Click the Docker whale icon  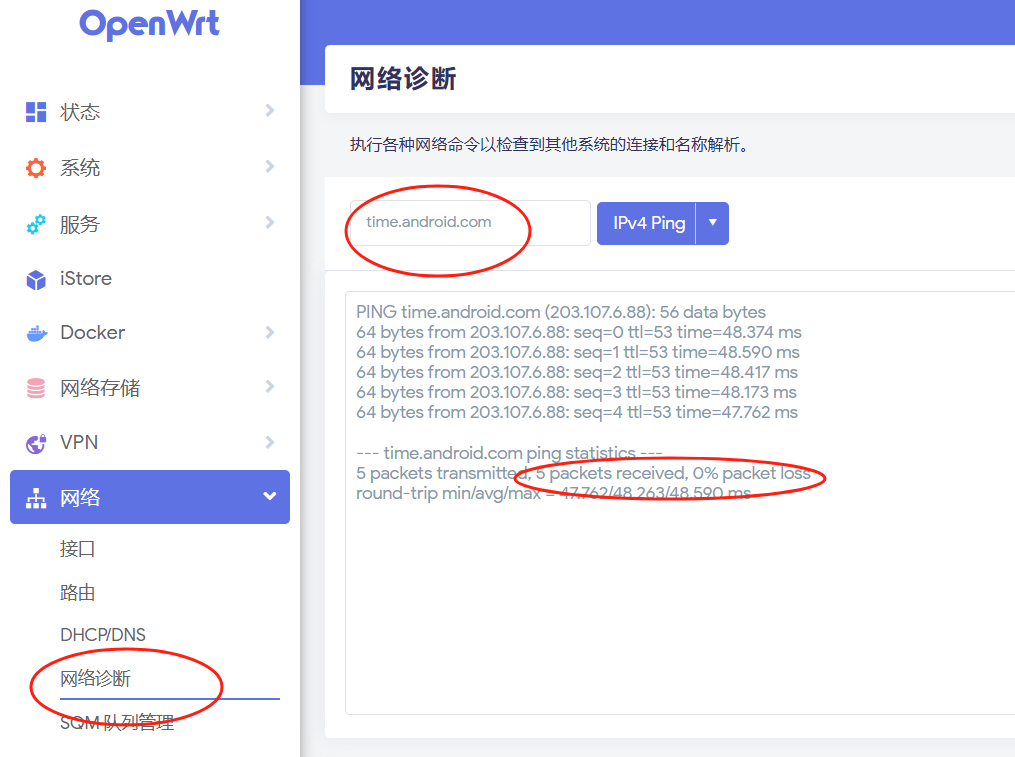click(36, 333)
